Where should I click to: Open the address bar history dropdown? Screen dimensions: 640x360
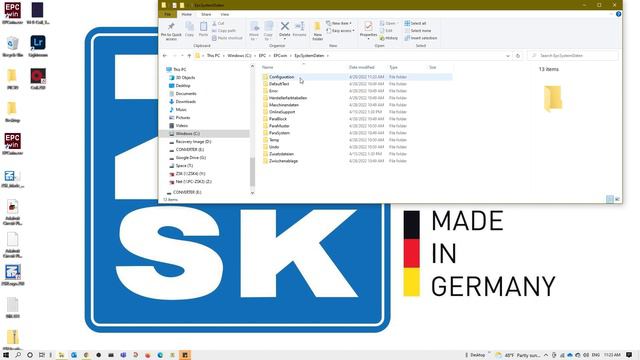[x=507, y=56]
